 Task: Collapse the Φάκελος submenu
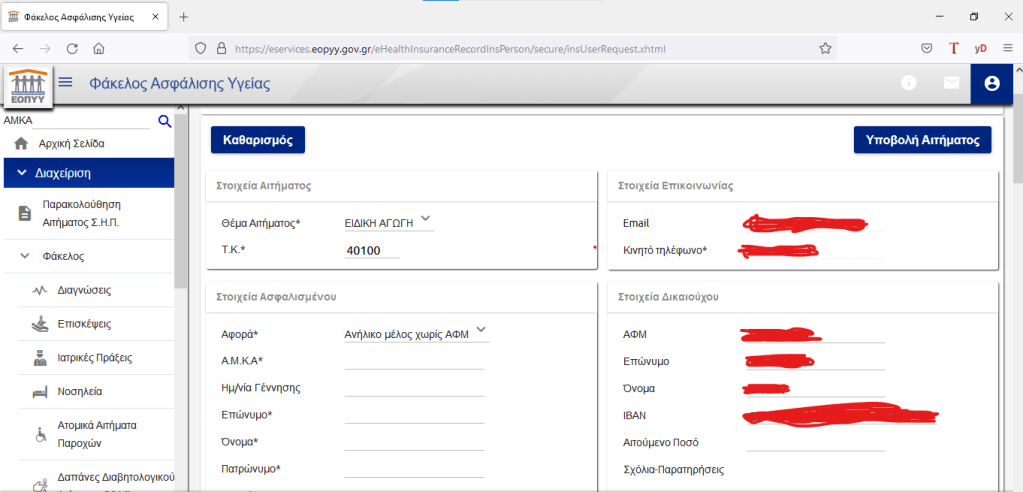26,256
